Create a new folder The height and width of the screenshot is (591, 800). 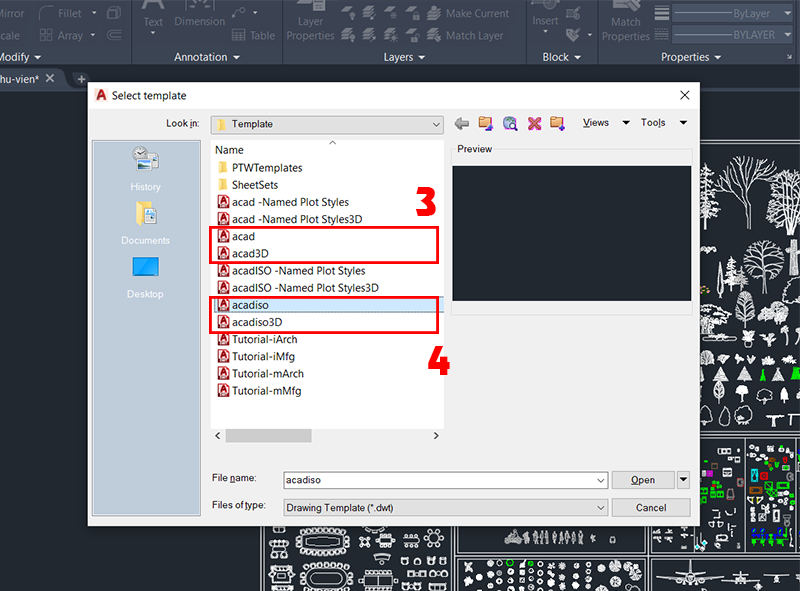click(558, 123)
